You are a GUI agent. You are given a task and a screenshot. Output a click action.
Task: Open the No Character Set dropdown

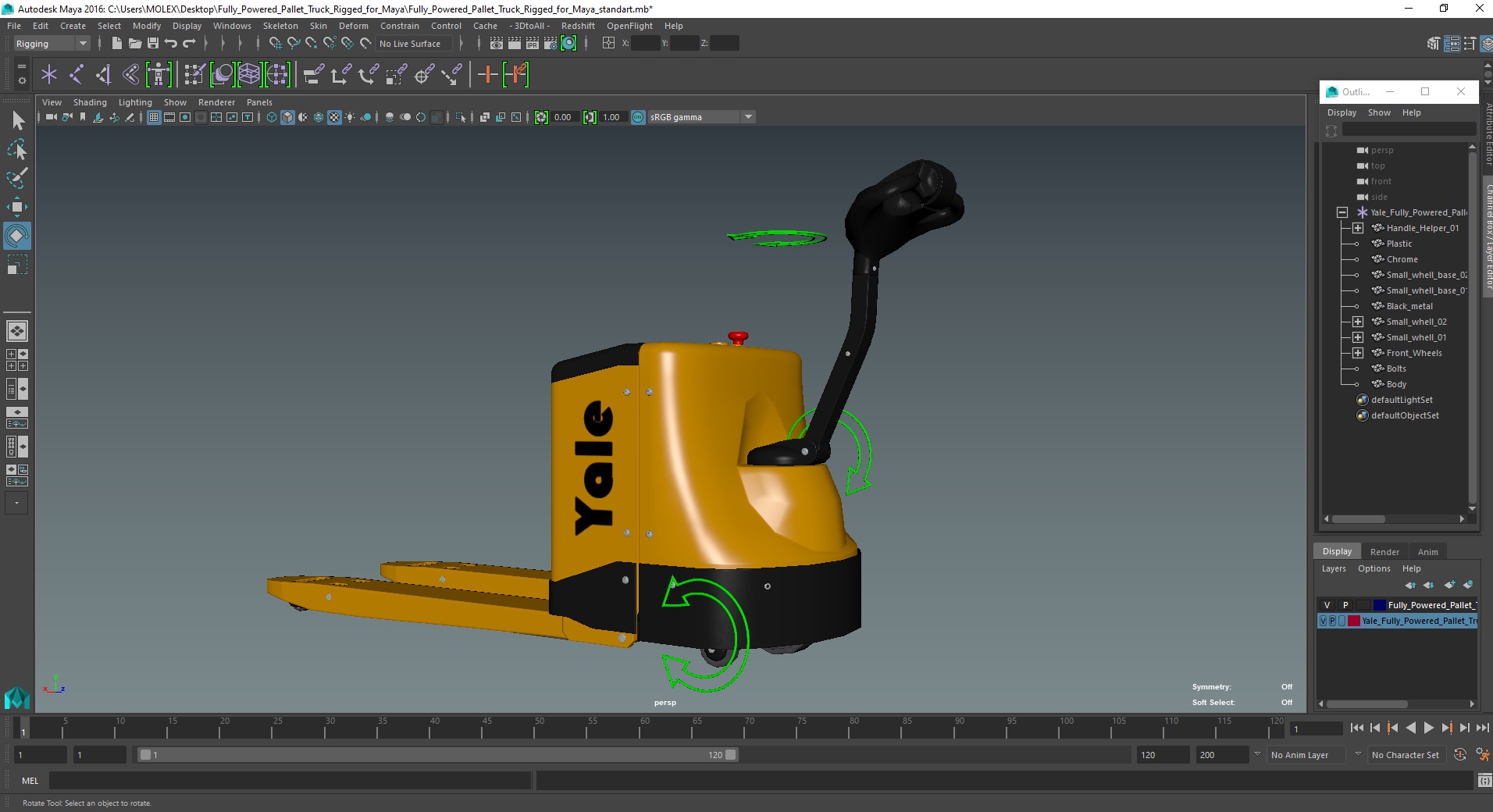click(x=1406, y=755)
